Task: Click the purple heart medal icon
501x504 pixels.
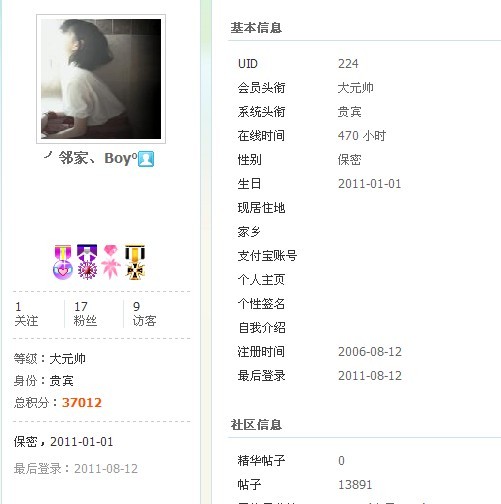Action: pos(63,262)
